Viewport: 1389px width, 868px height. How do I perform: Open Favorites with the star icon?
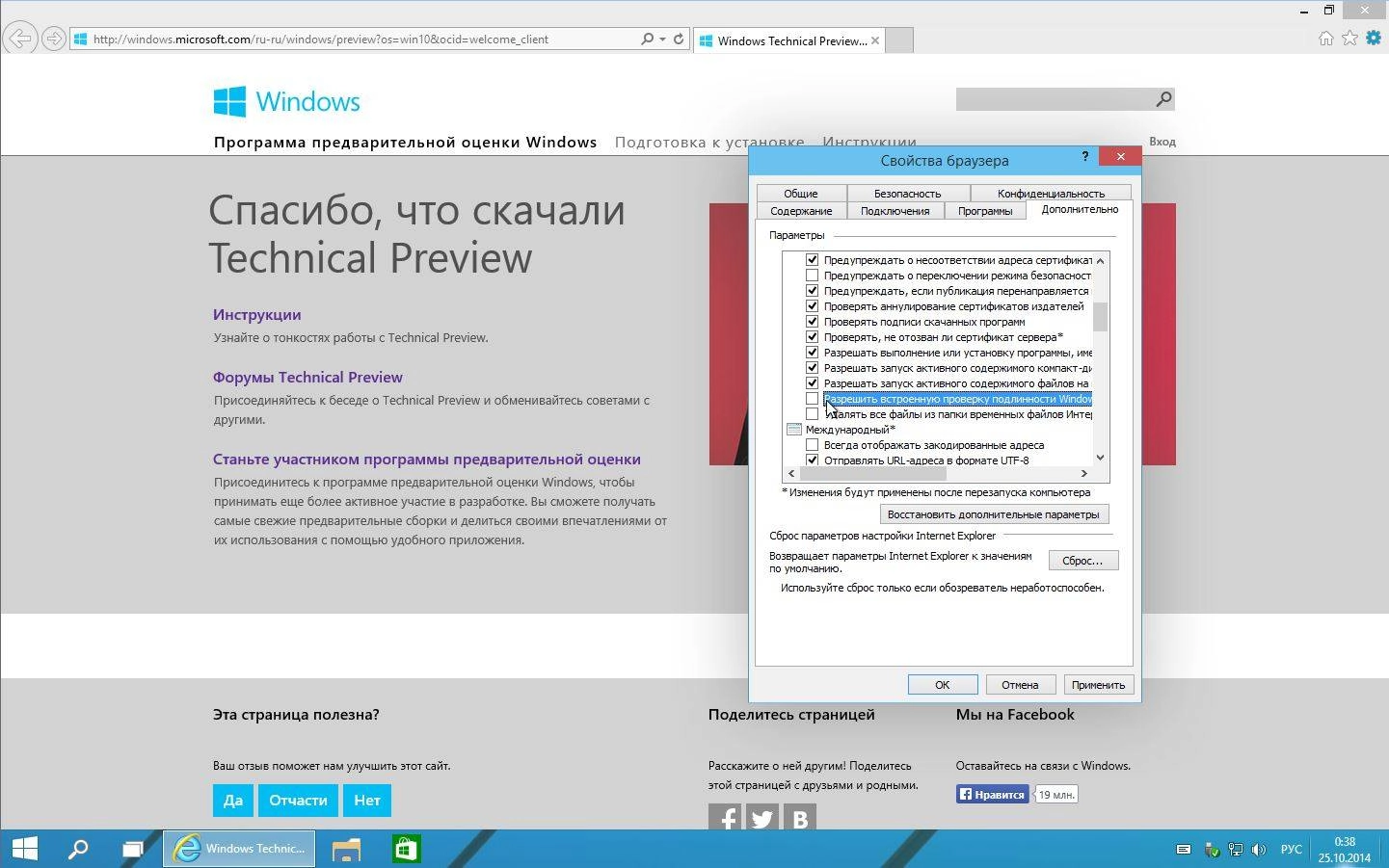coord(1349,39)
